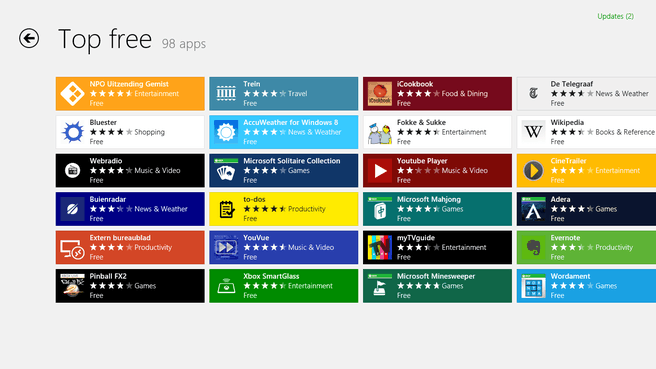
Task: Open the Extern bureaublad title
Action: (120, 238)
